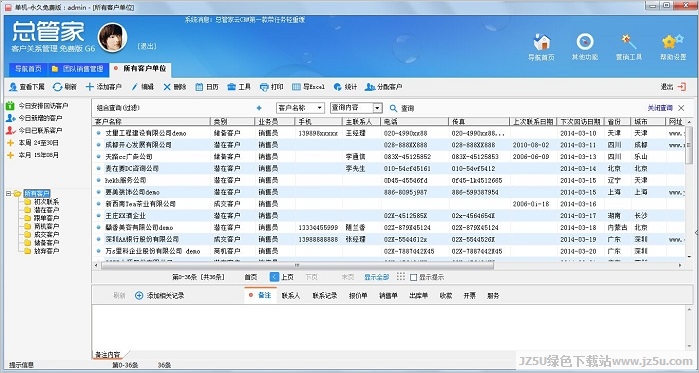Switch to the 联系记录 tab
The width and height of the screenshot is (699, 373).
click(325, 295)
